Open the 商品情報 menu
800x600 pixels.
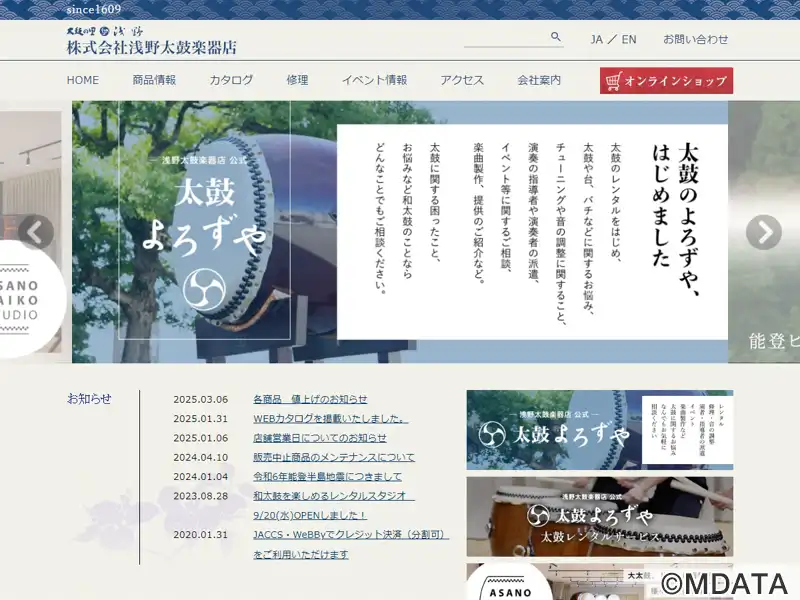pos(154,80)
